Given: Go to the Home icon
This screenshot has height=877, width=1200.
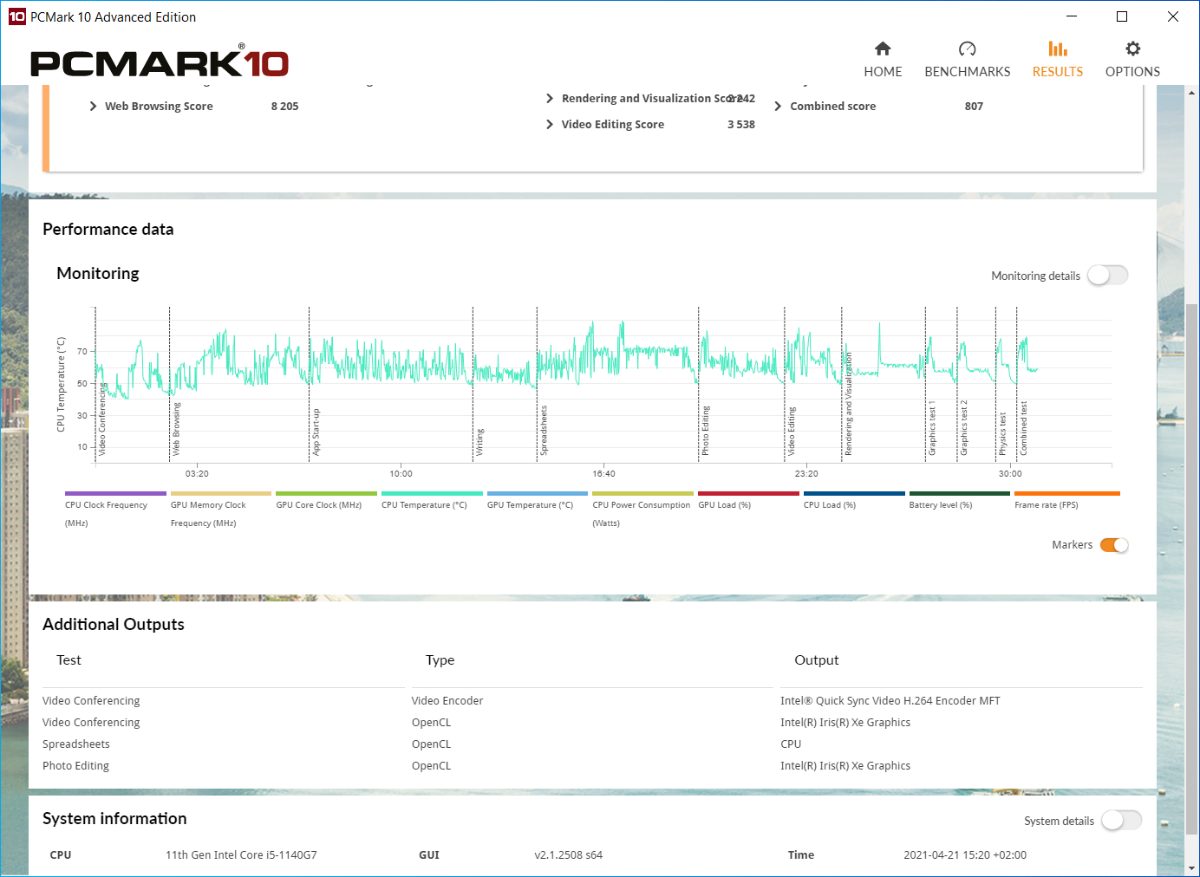Looking at the screenshot, I should (882, 50).
